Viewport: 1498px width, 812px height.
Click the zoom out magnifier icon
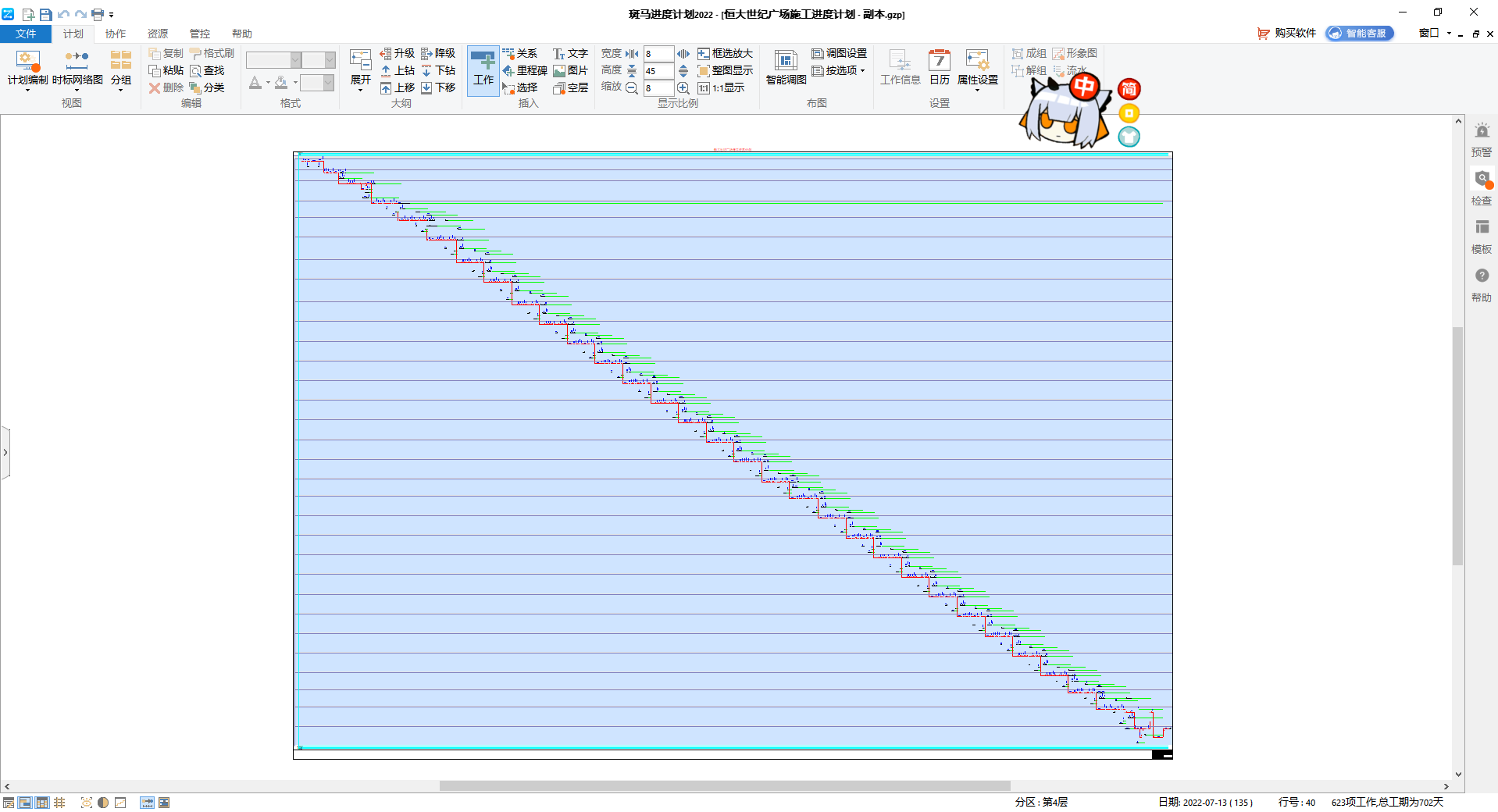[632, 87]
